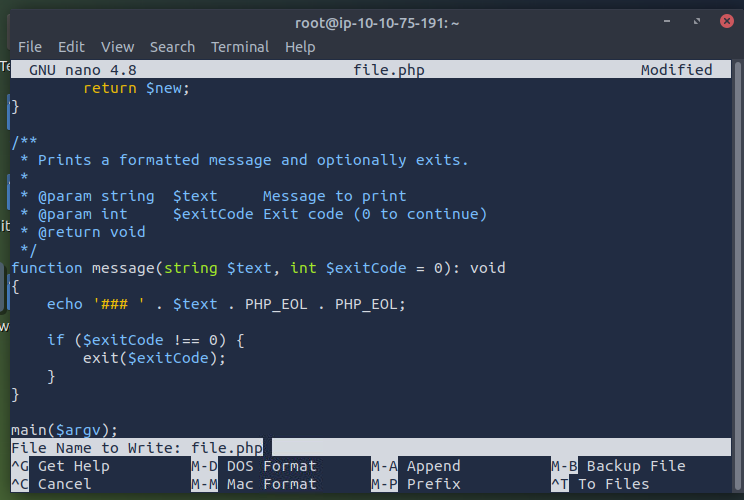Minimize the terminal window
This screenshot has height=500, width=744.
[669, 20]
